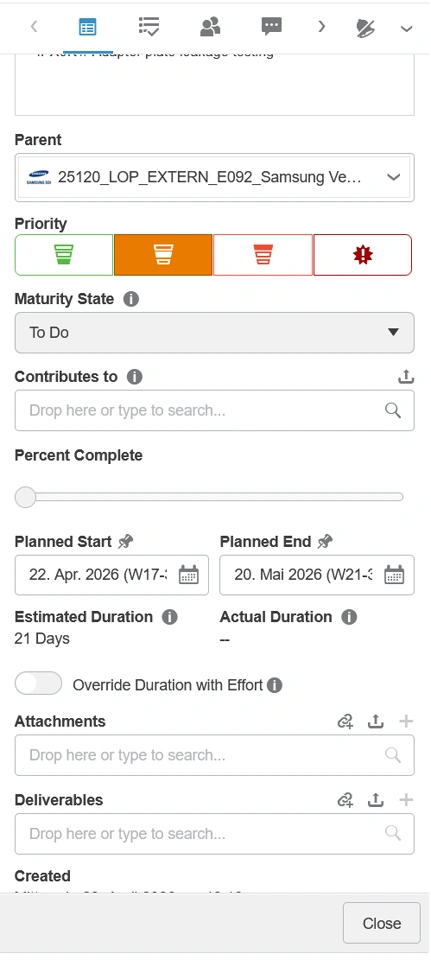Image resolution: width=431 pixels, height=960 pixels.
Task: Switch to the checklist tab icon
Action: point(149,26)
